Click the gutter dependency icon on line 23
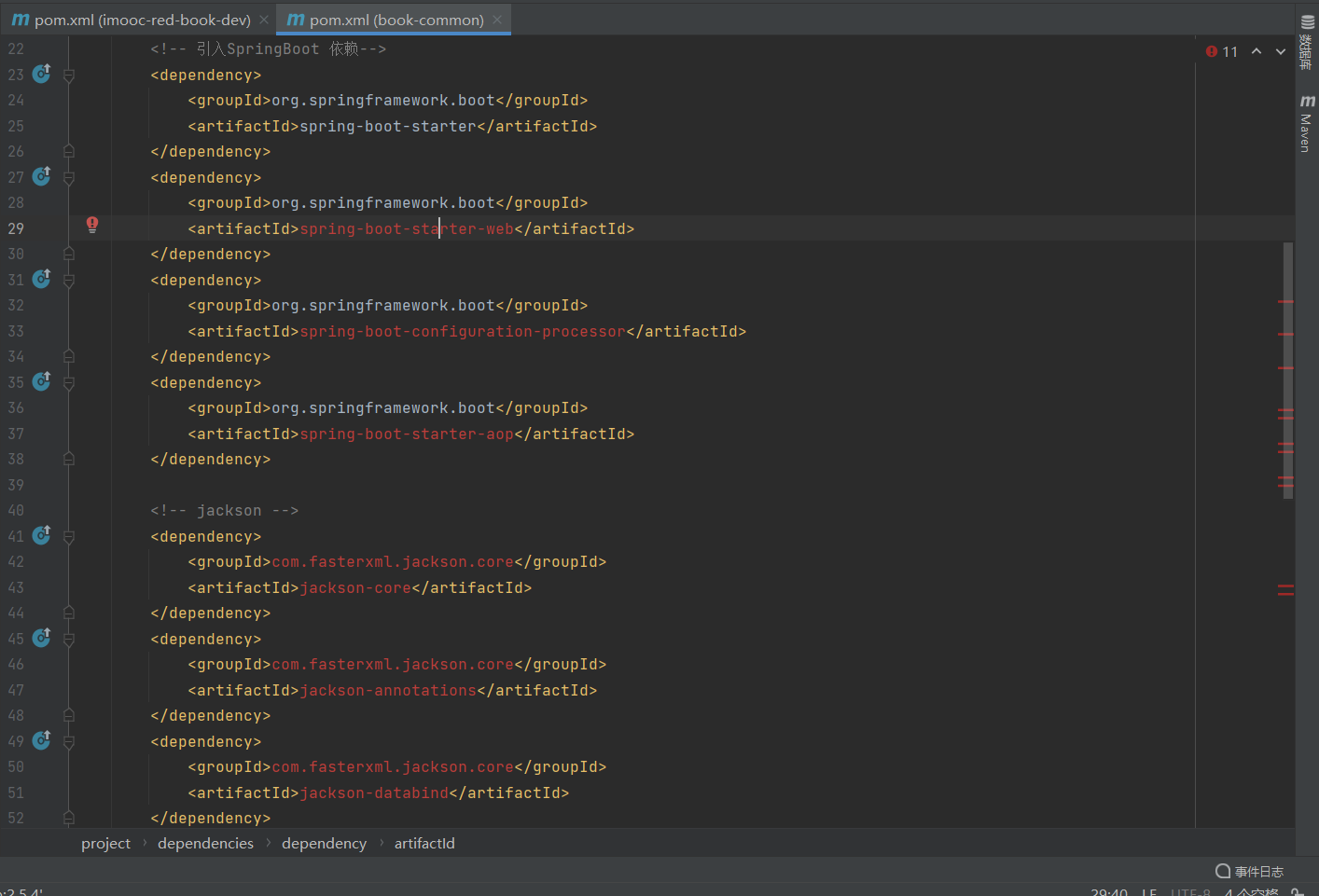Viewport: 1319px width, 896px height. pos(42,73)
